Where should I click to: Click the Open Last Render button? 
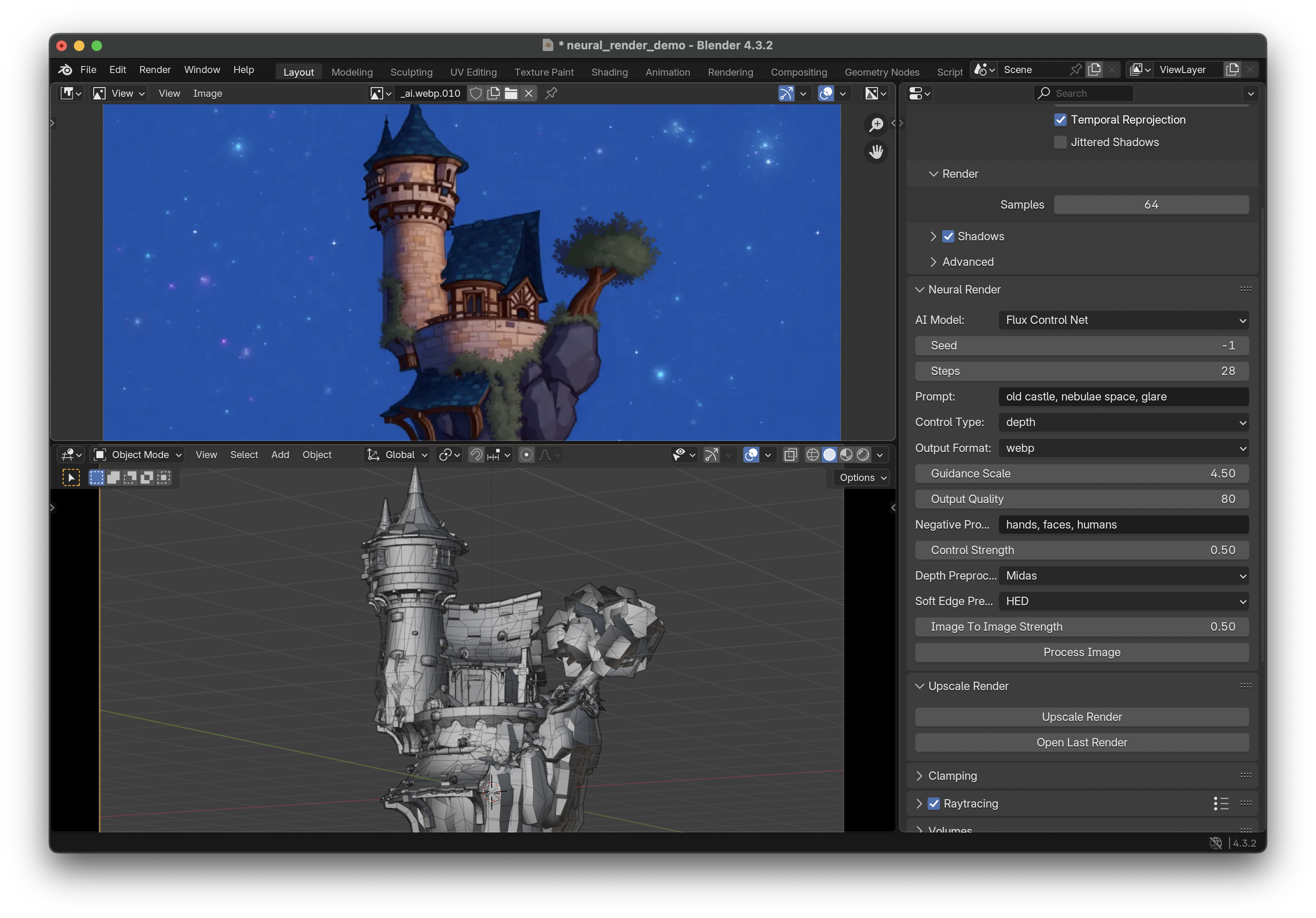click(x=1081, y=742)
